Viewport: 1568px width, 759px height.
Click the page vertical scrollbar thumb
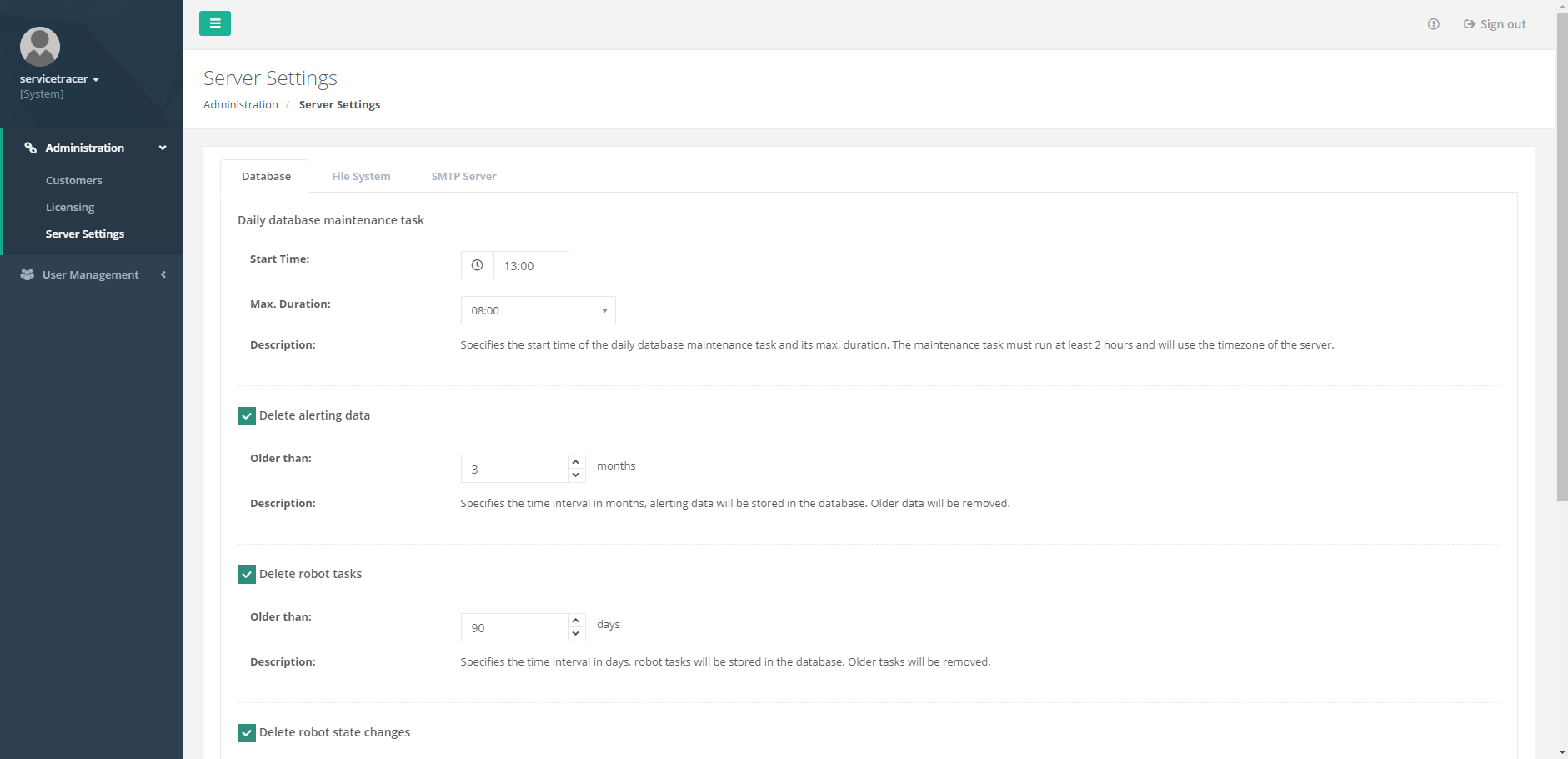(x=1561, y=257)
